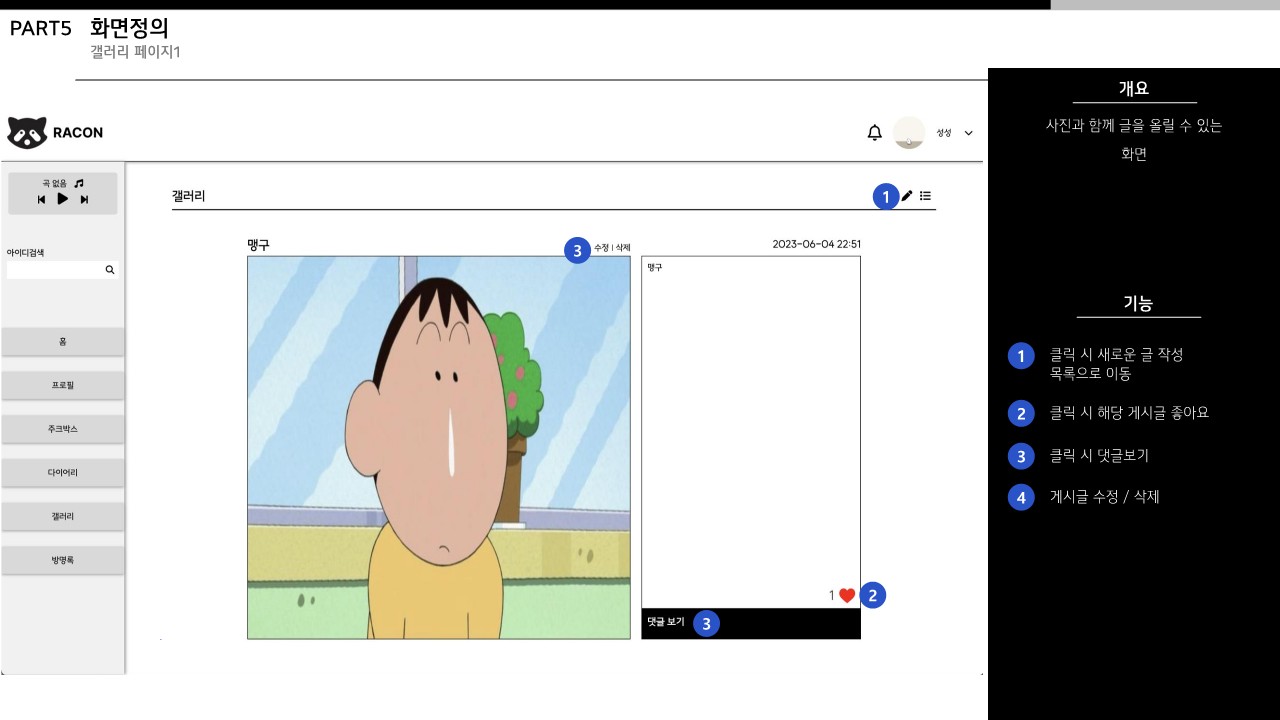Click 삭제 to delete the post
Screen dimensions: 1280x720
click(623, 247)
